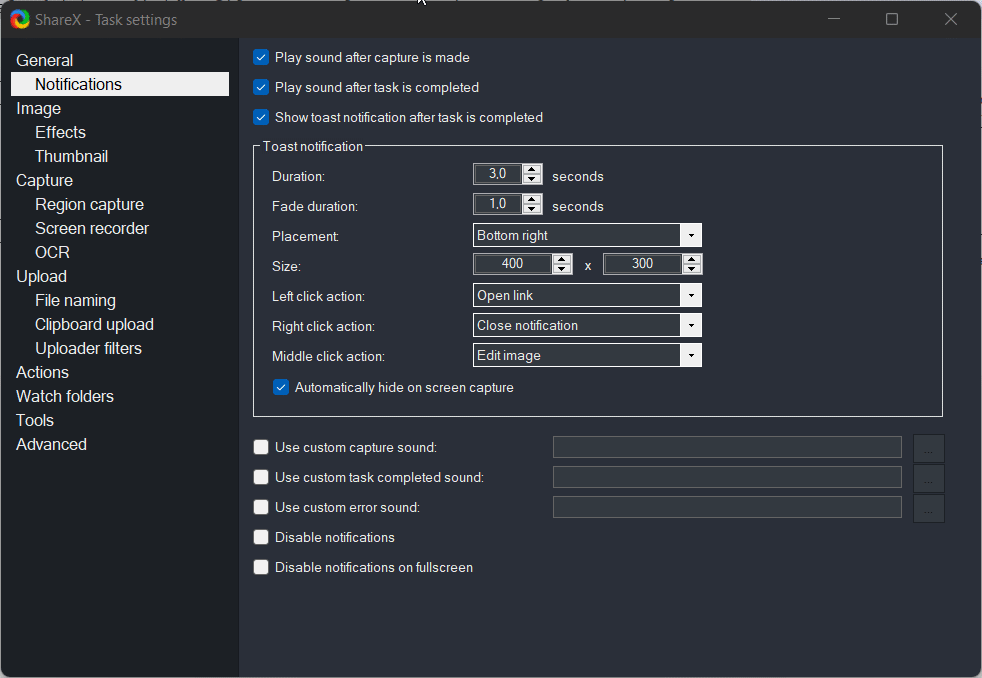Open the Middle click action dropdown
The image size is (982, 678).
click(x=691, y=355)
